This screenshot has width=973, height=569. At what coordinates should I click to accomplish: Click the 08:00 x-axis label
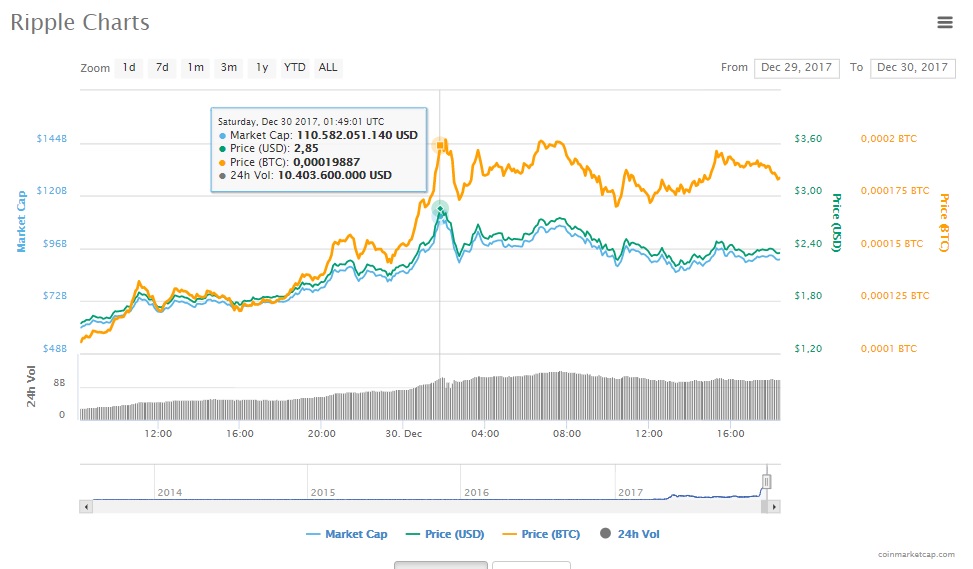click(567, 433)
